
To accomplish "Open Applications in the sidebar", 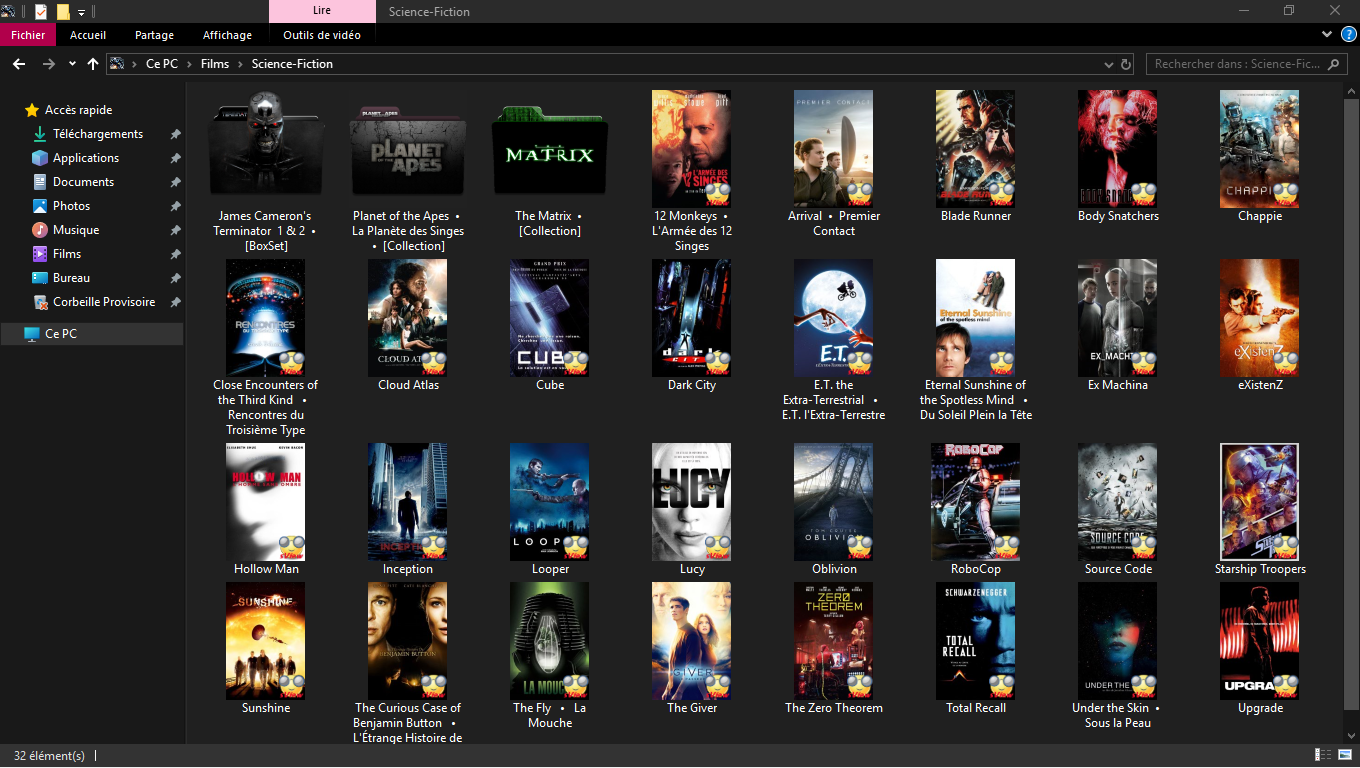I will click(x=86, y=158).
